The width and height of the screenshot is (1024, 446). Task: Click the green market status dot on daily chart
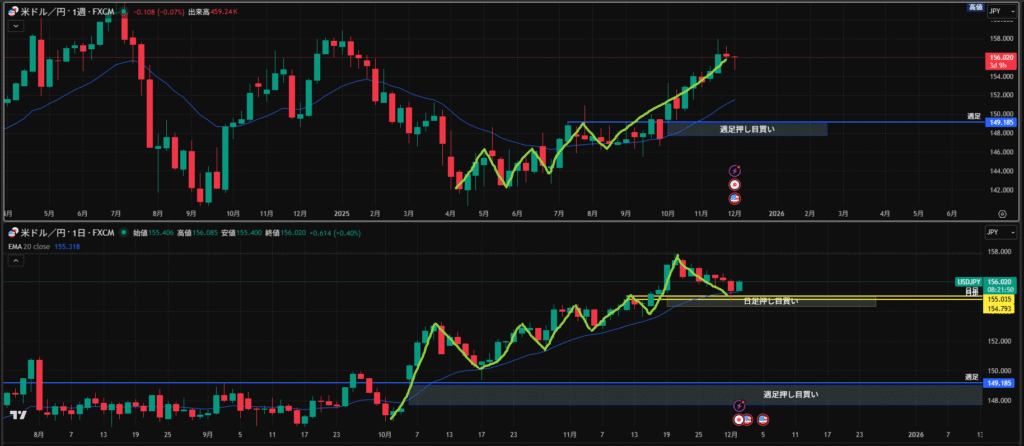tap(123, 232)
